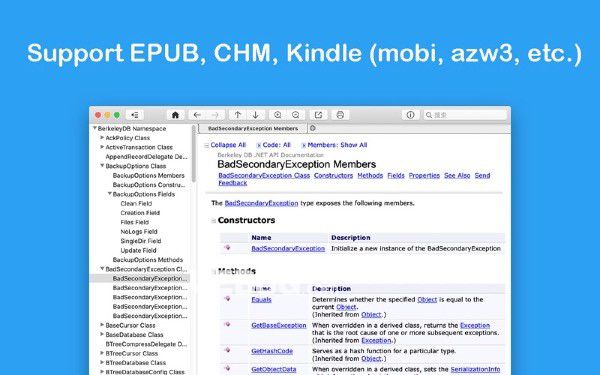Open BadSecondaryException constructor link in table
The image size is (600, 375).
click(x=288, y=249)
